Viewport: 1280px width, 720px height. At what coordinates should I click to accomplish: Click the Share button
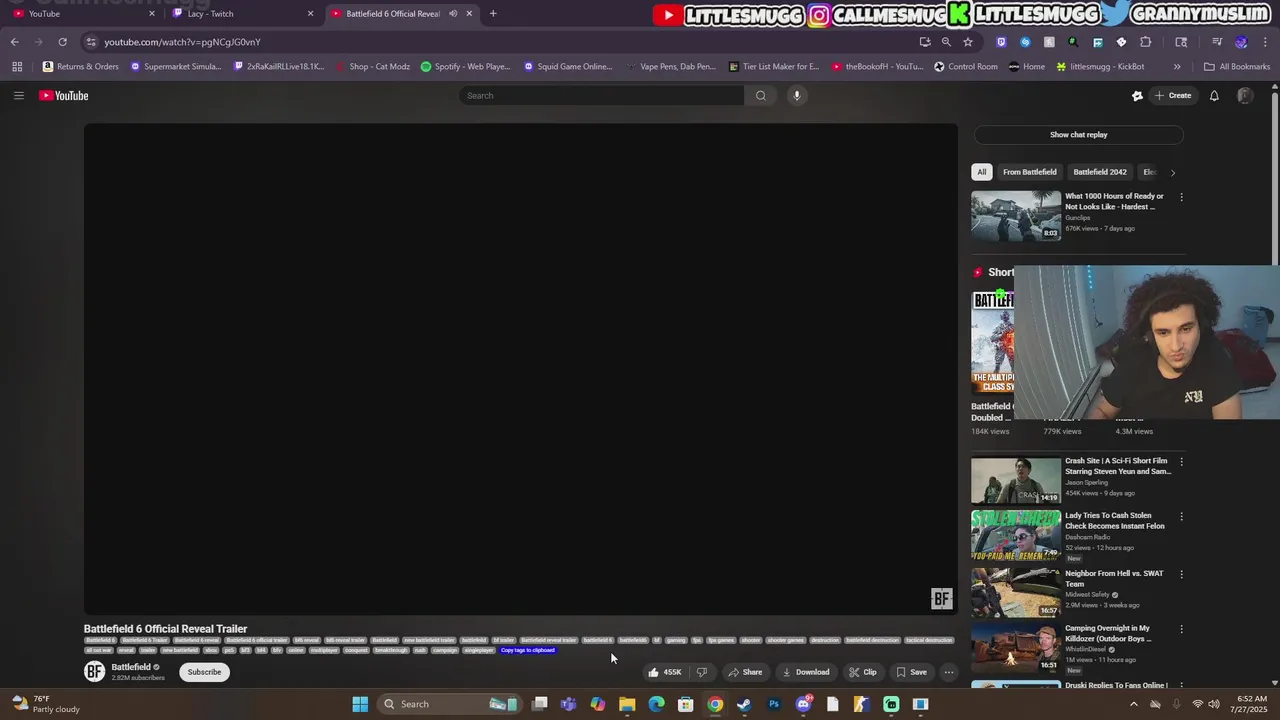pos(746,672)
